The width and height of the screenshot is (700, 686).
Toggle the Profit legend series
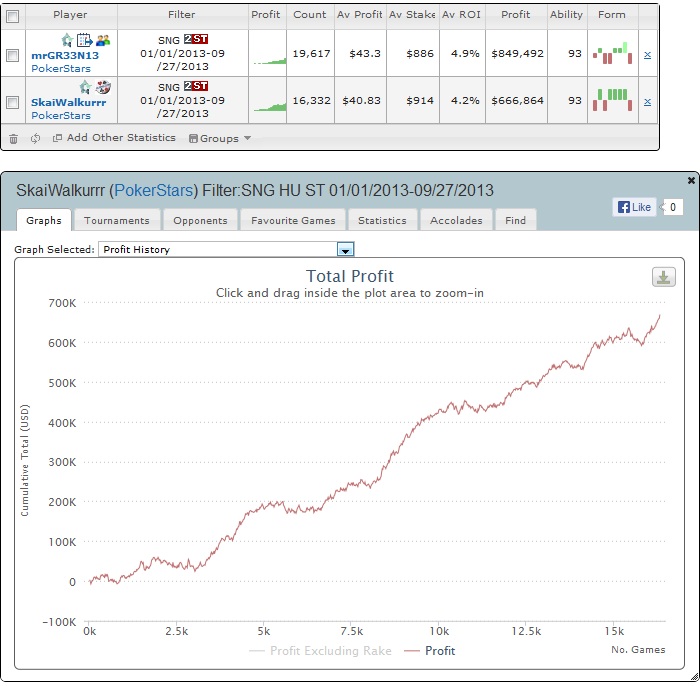point(429,651)
